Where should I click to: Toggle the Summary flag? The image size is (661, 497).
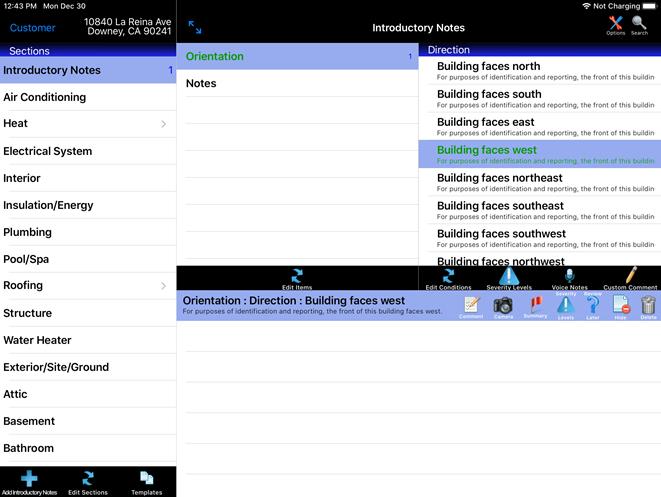(x=535, y=306)
